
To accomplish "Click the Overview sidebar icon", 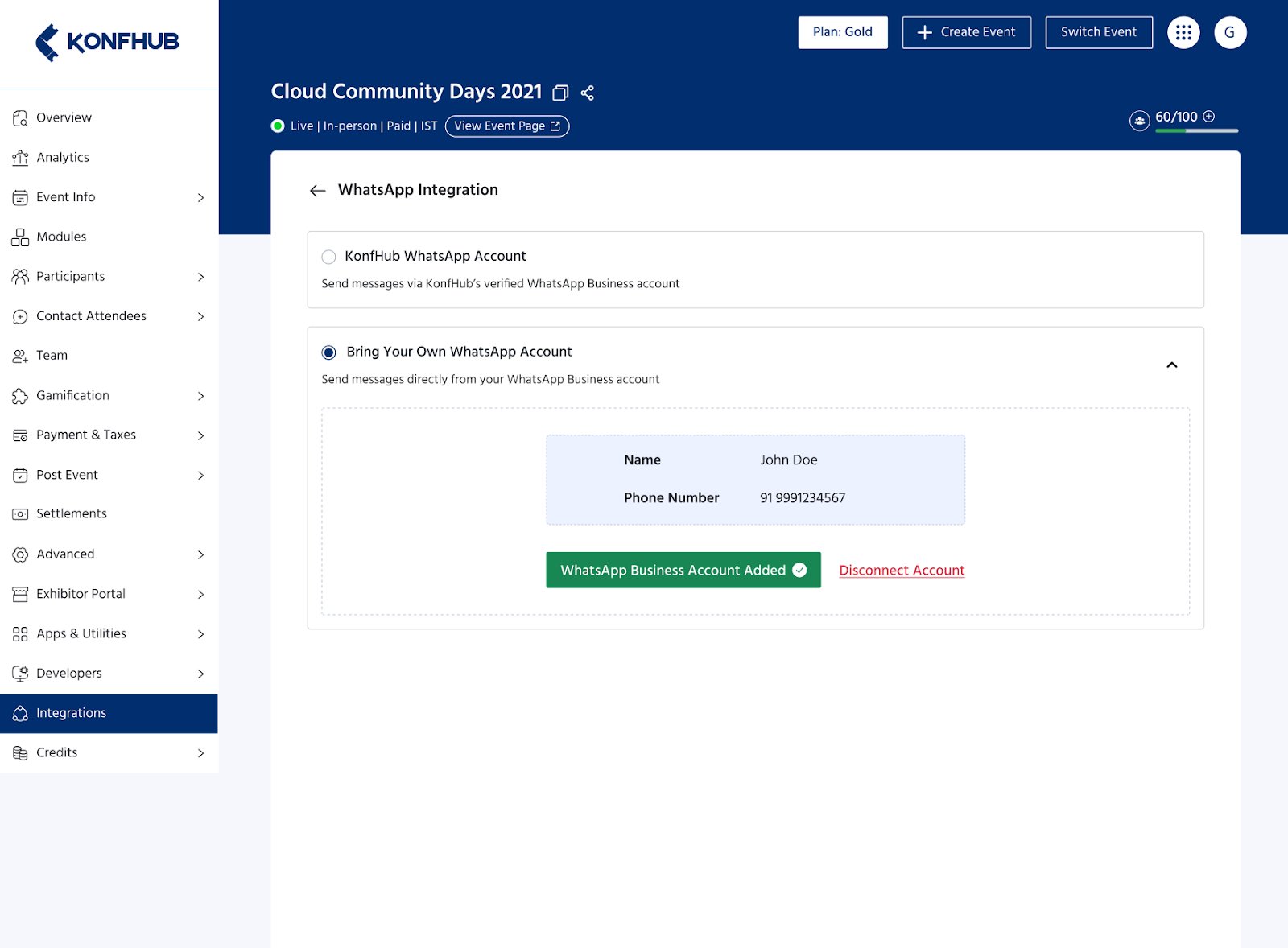I will click(x=20, y=118).
